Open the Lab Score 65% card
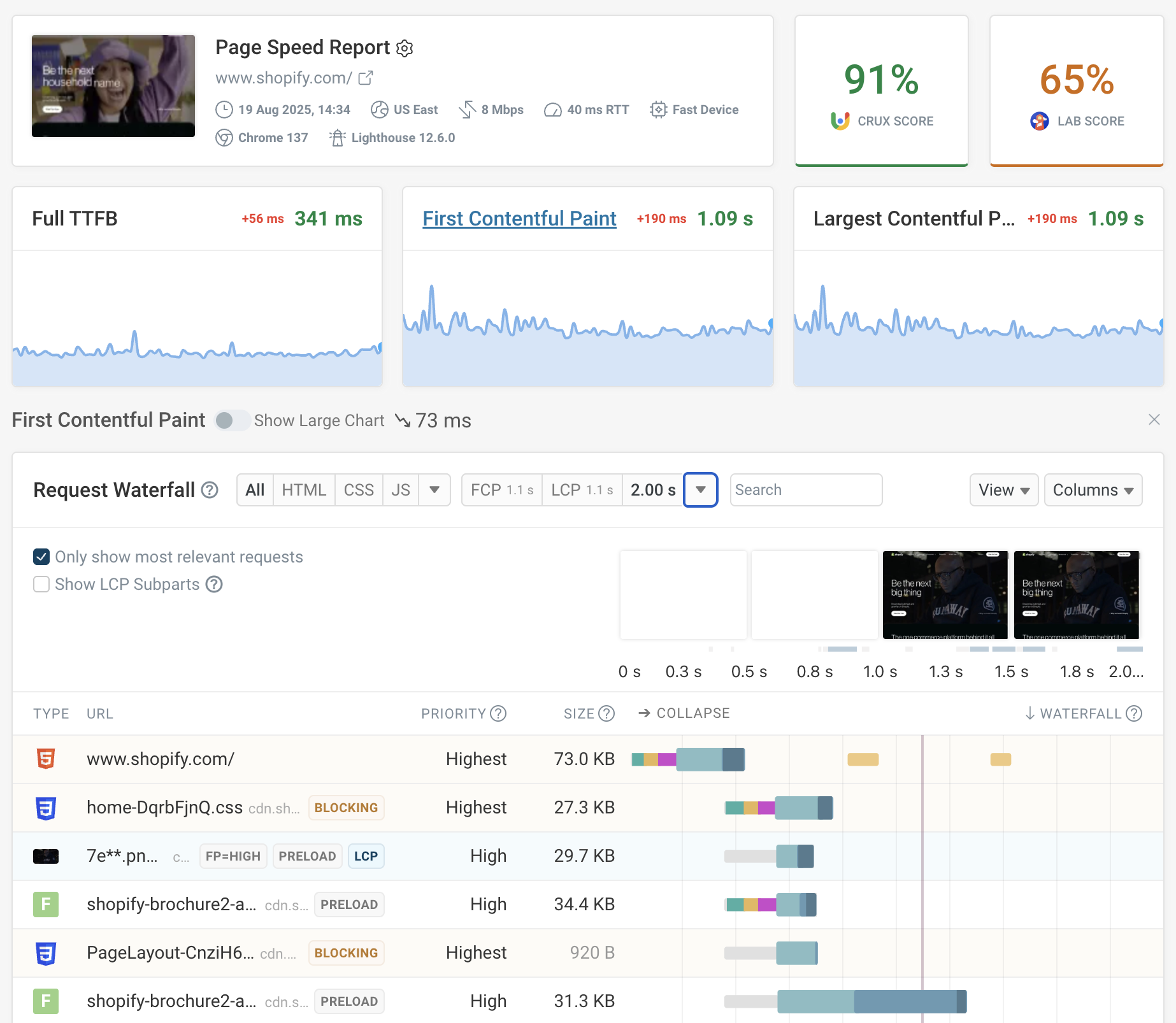The height and width of the screenshot is (1023, 1176). pos(1077,90)
